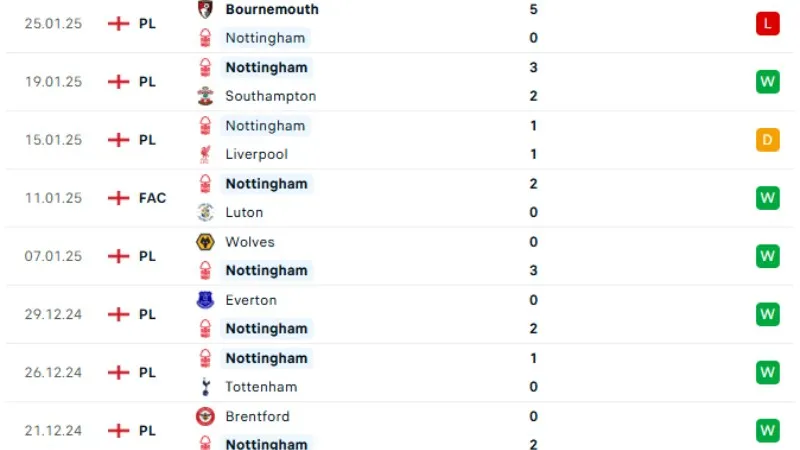Click the Wolves club crest icon
800x450 pixels.
pyautogui.click(x=206, y=242)
